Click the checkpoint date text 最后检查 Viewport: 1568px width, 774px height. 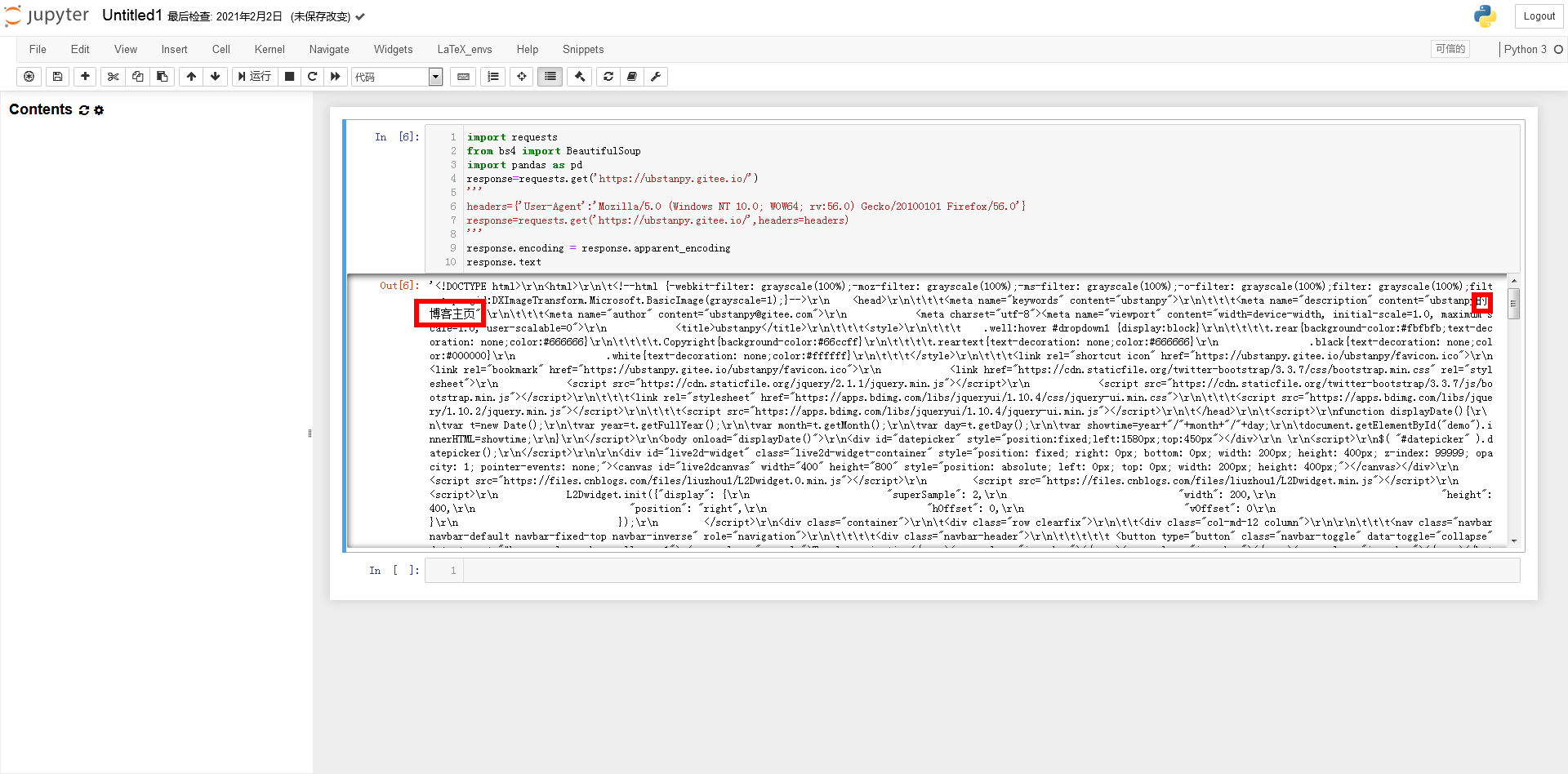tap(225, 16)
